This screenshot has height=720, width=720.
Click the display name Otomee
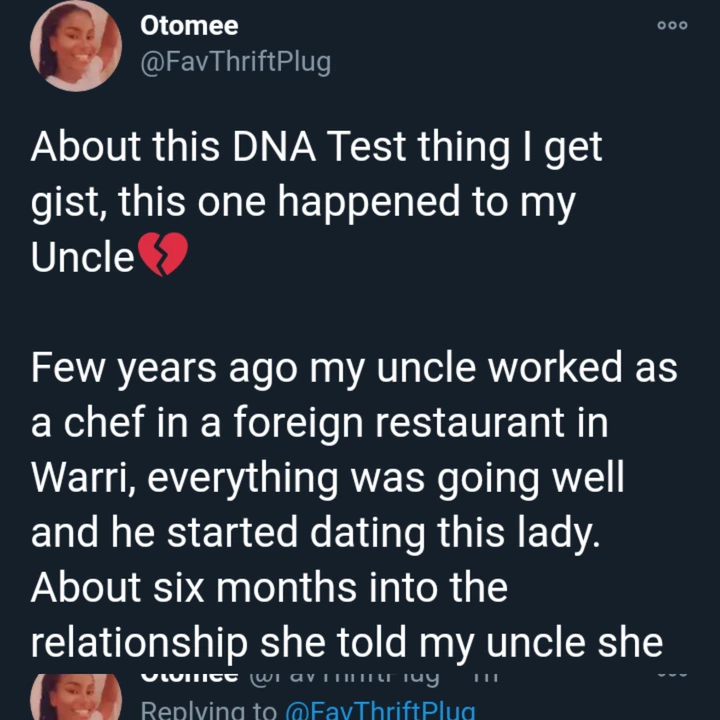pos(189,26)
